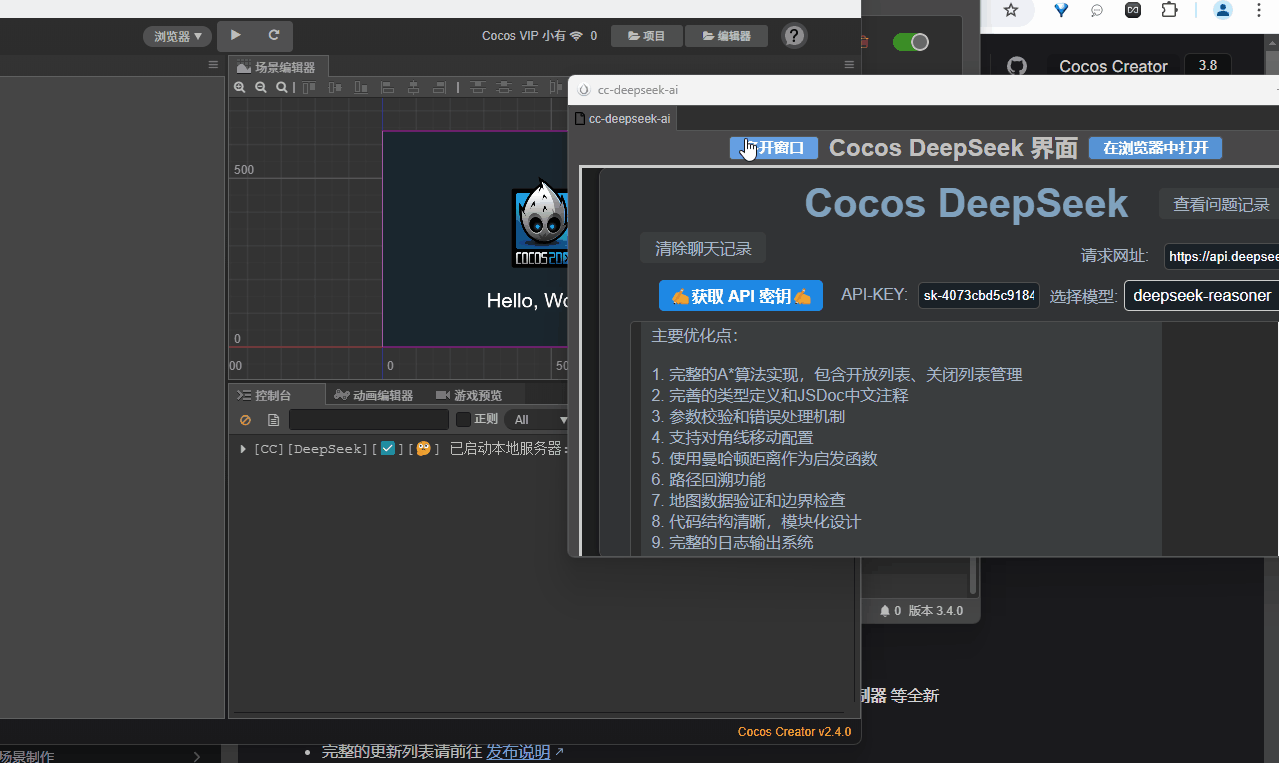
Task: Click the Cocos VIP wifi status icon
Action: 577,36
